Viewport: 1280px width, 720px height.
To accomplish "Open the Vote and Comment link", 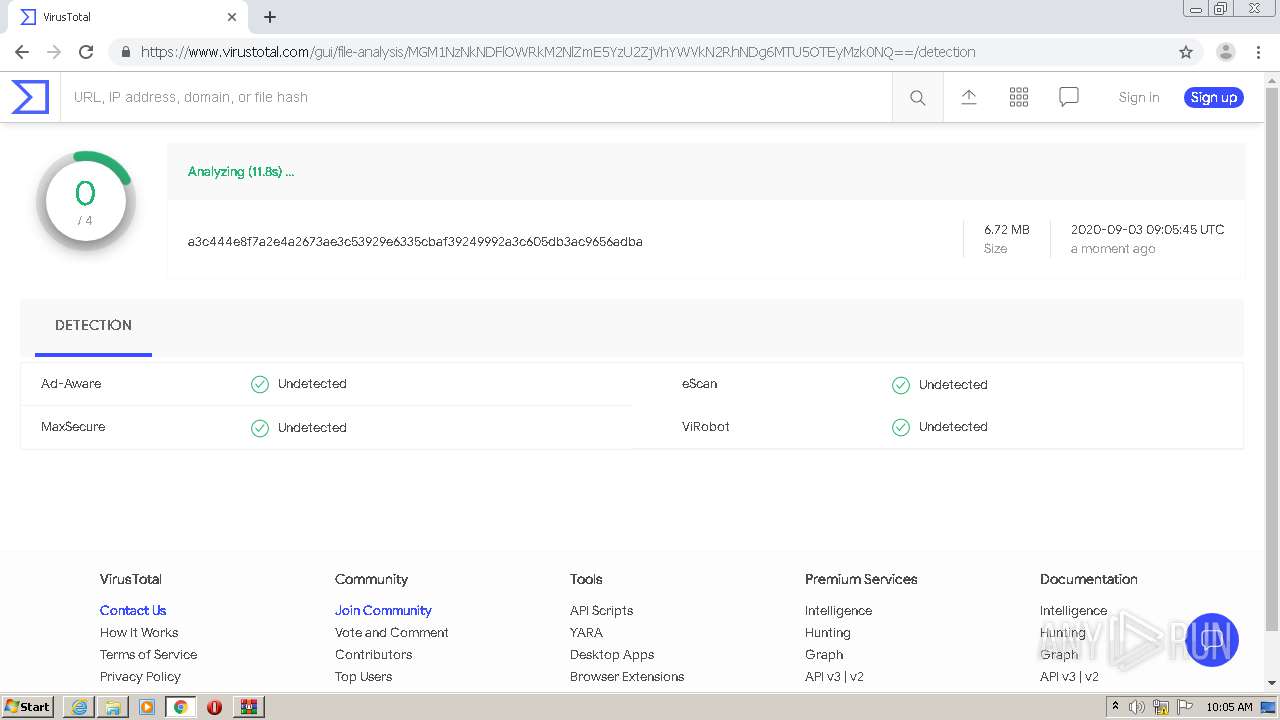I will coord(392,632).
